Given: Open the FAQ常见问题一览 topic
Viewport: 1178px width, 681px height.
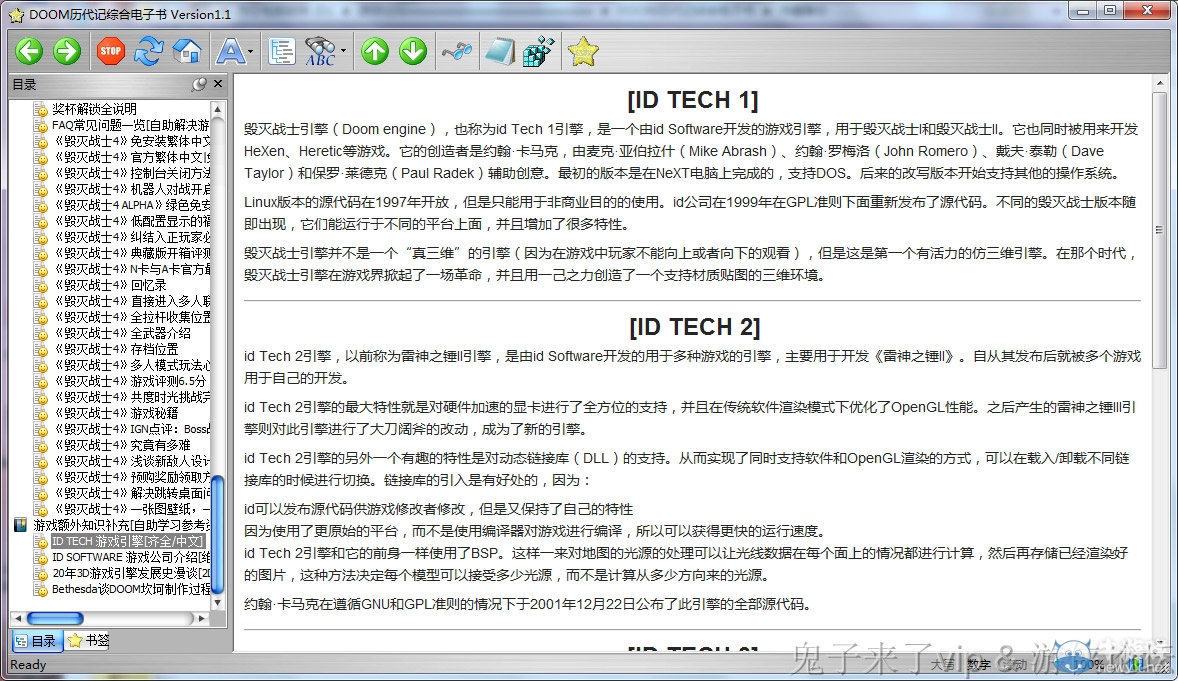Looking at the screenshot, I should 131,125.
